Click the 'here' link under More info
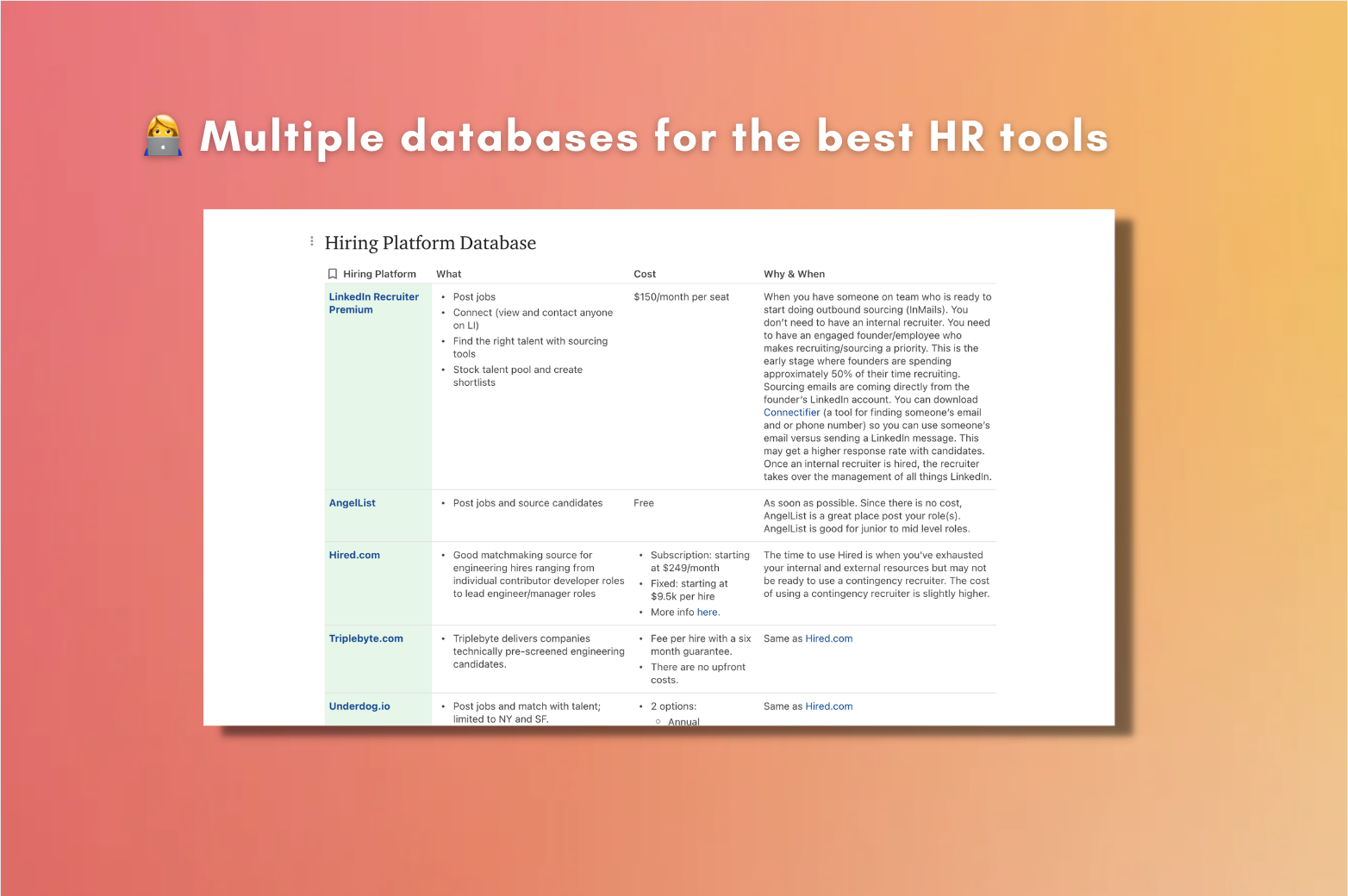The height and width of the screenshot is (896, 1348). point(707,613)
